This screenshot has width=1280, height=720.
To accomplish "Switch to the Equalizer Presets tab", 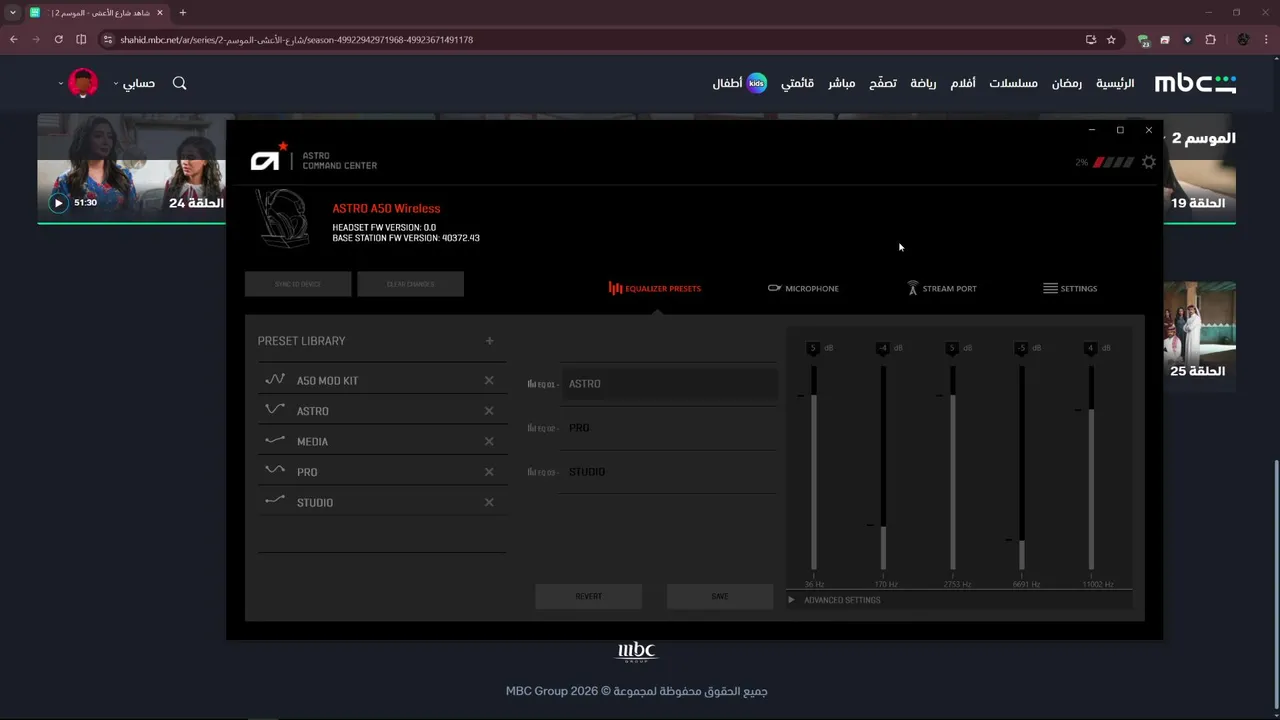I will (x=655, y=288).
